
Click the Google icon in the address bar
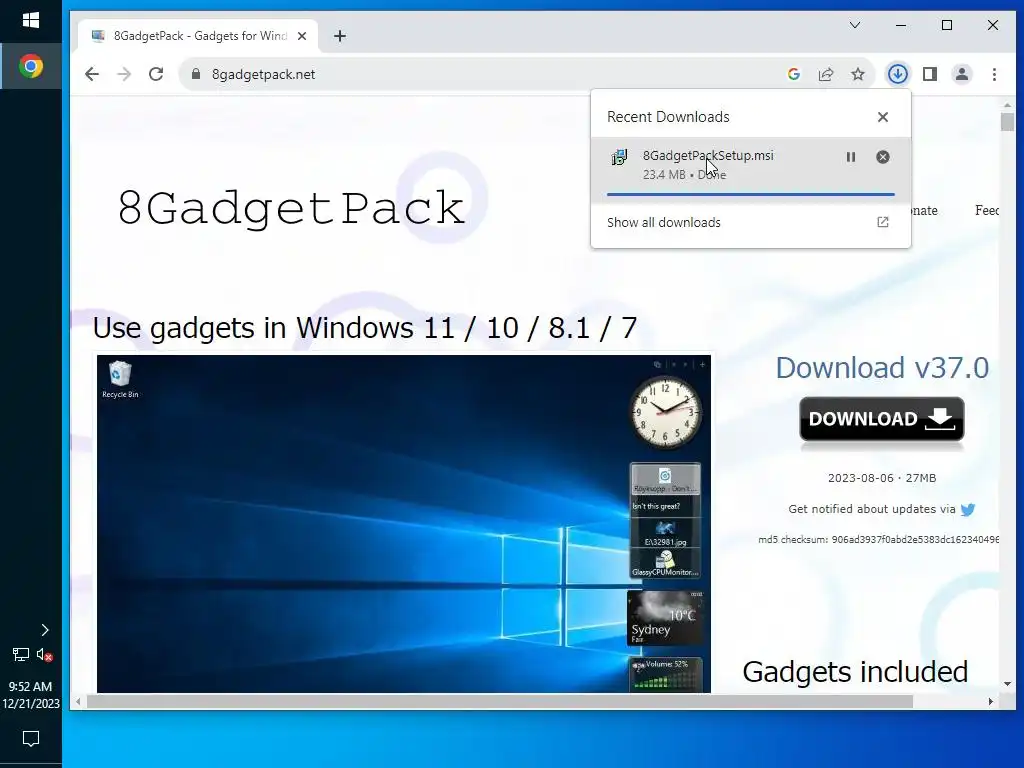pos(794,74)
